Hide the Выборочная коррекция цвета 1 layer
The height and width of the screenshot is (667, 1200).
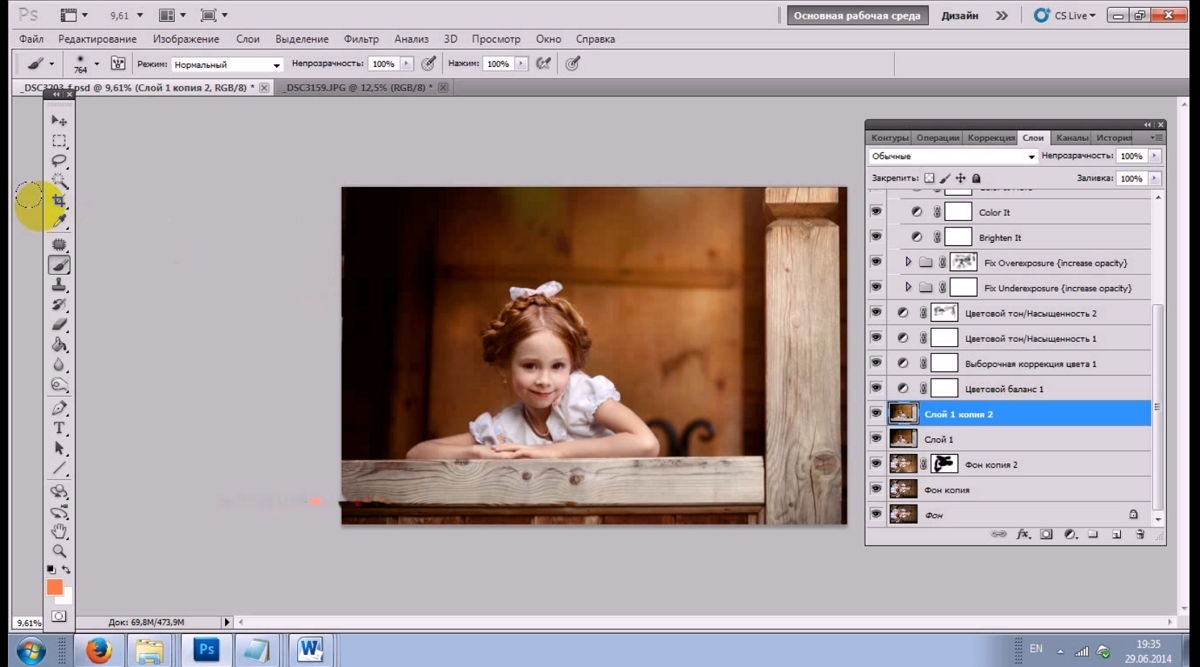pyautogui.click(x=876, y=363)
